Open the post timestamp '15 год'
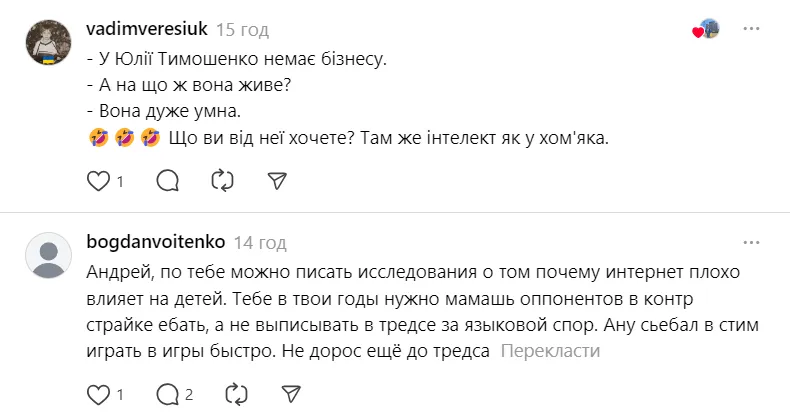Screen dimensions: 790x418 pos(243,30)
